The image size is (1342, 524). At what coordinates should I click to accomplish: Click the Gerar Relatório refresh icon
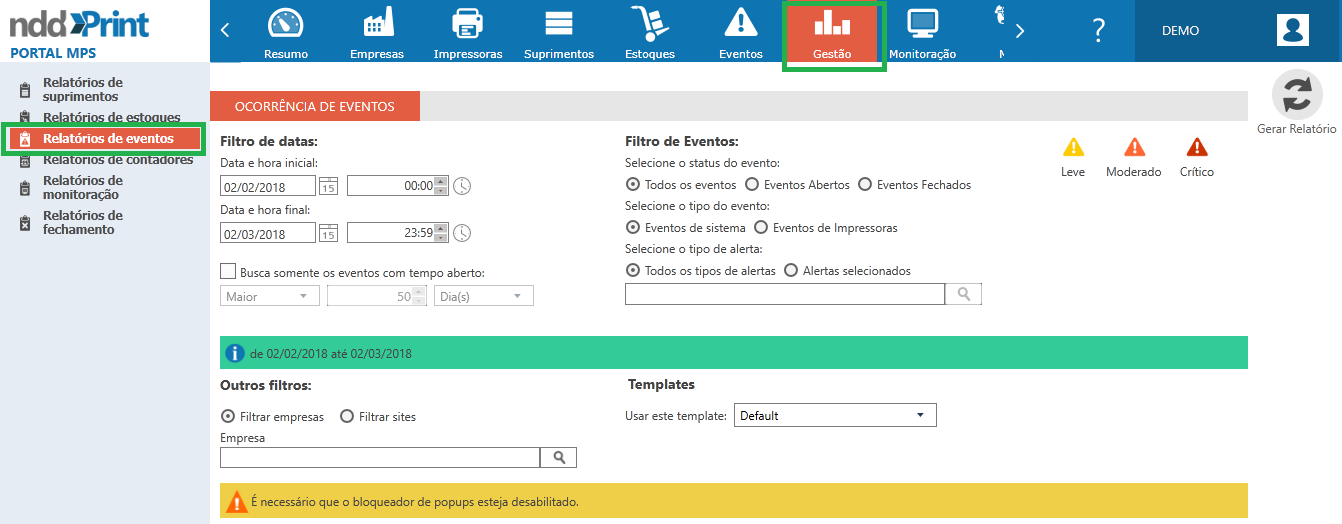click(x=1296, y=96)
